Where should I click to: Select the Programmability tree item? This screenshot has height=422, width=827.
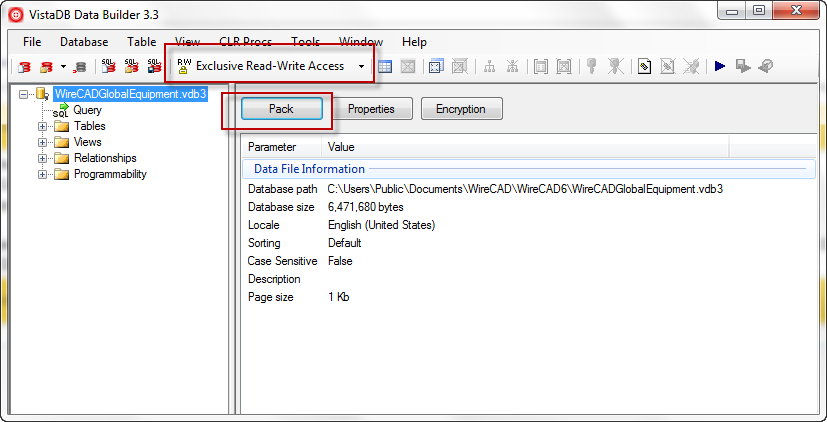(x=110, y=174)
